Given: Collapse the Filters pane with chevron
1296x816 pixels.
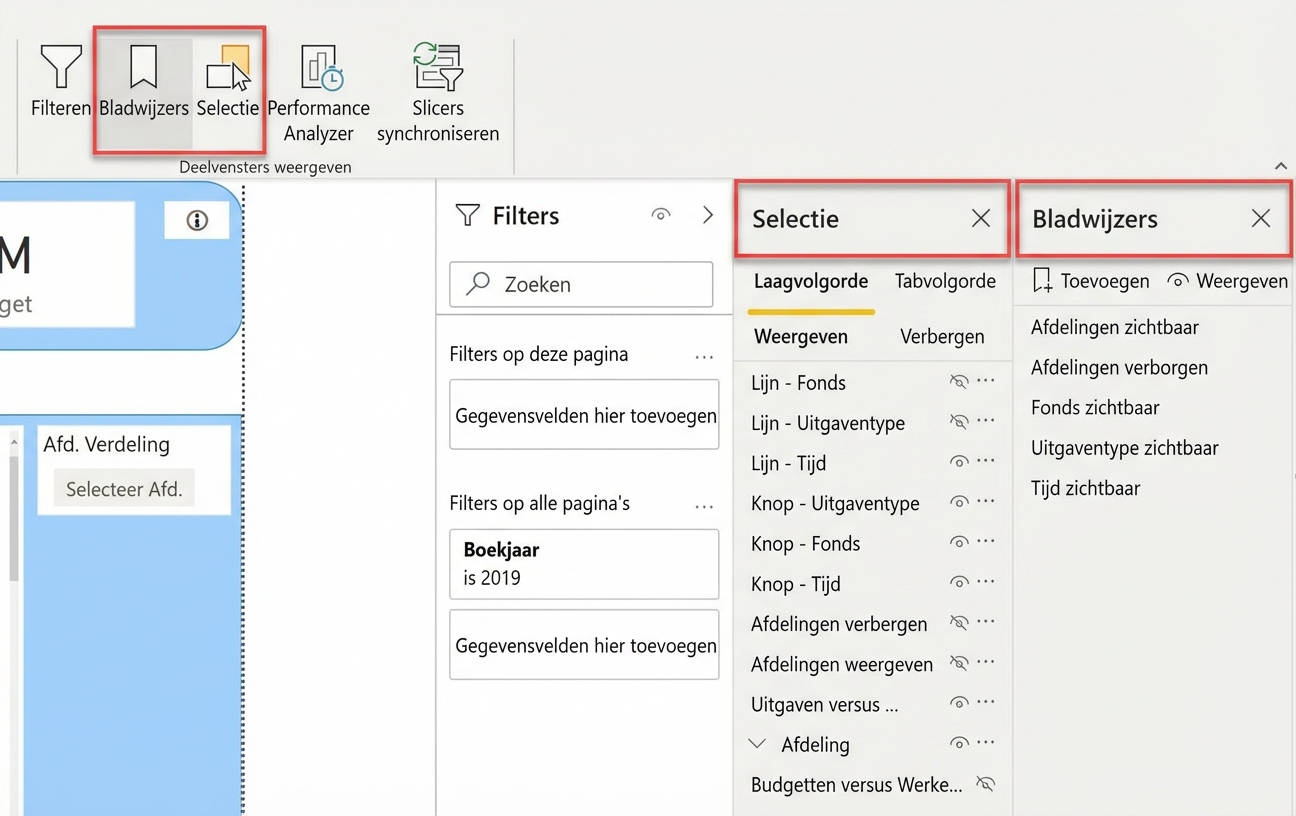Looking at the screenshot, I should pos(708,215).
